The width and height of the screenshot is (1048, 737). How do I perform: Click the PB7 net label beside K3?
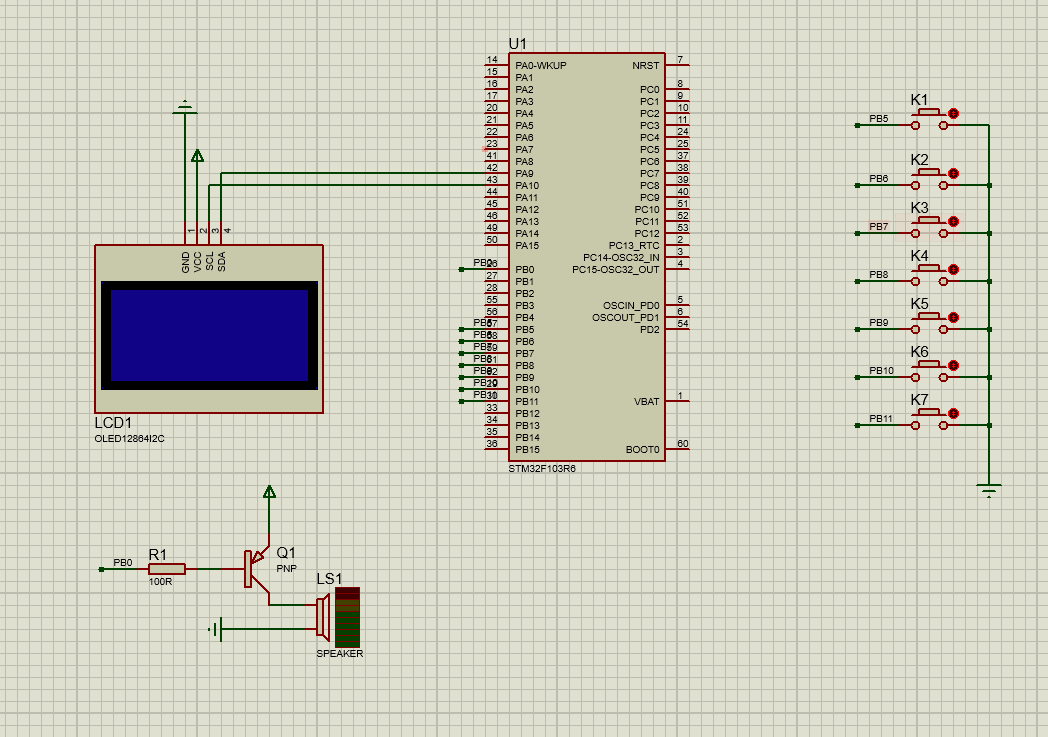(x=879, y=227)
